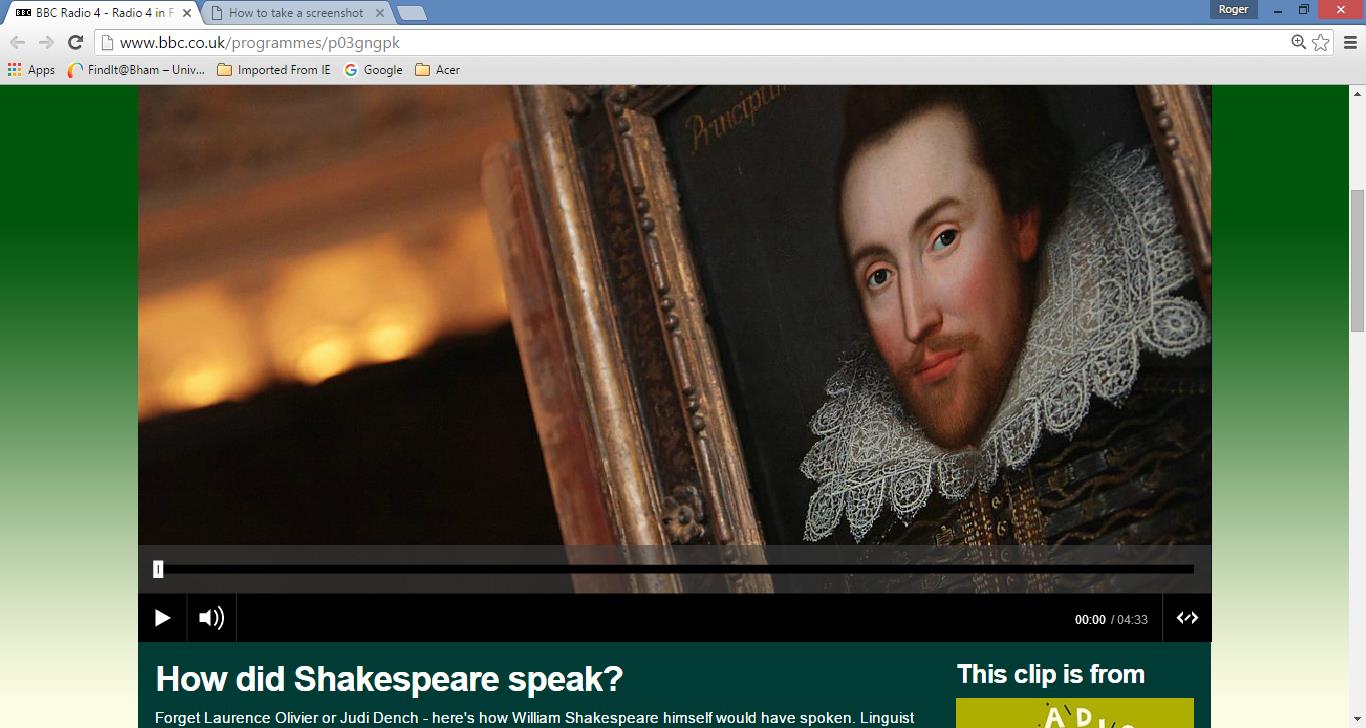Minimize the Chrome window
The image size is (1366, 728).
click(1277, 9)
